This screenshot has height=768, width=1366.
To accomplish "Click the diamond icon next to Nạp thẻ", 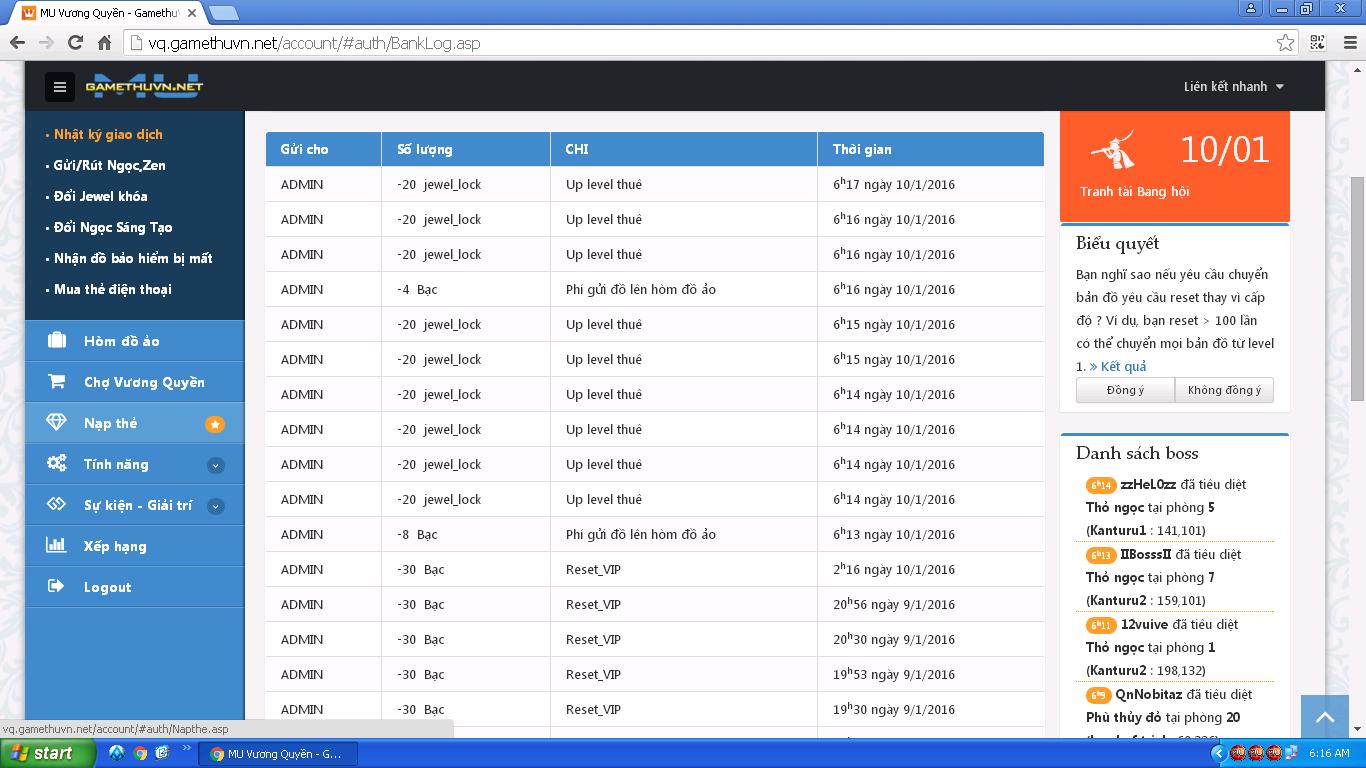I will pyautogui.click(x=57, y=423).
